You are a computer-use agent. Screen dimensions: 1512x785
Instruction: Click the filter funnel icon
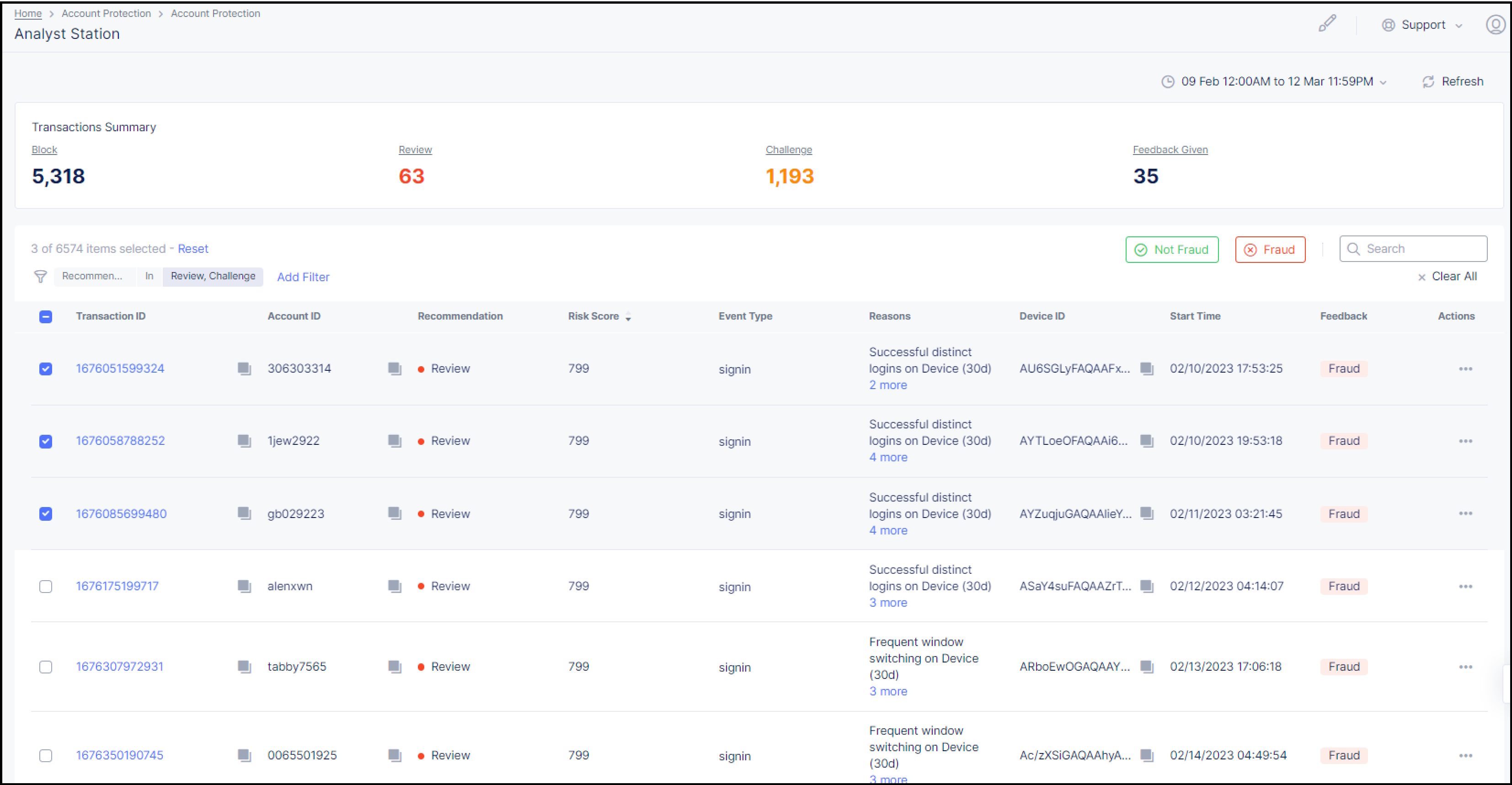(41, 277)
